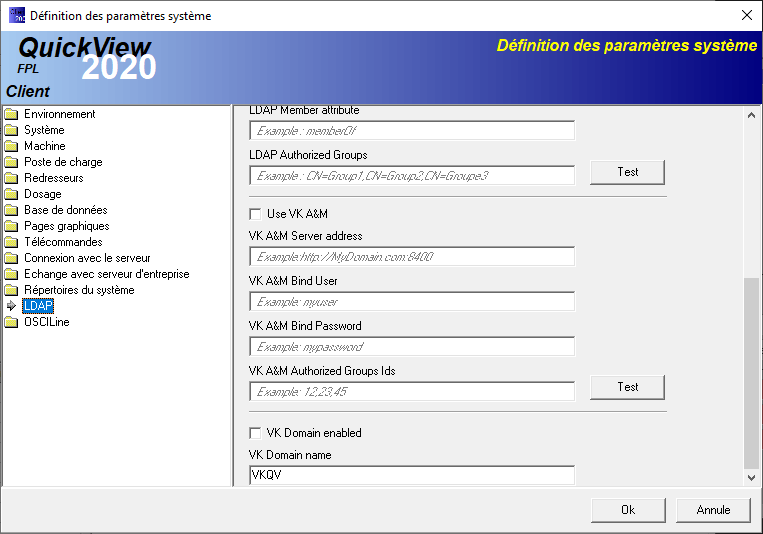The image size is (763, 534).
Task: Focus the LDAP Authorized Groups field
Action: coord(412,175)
